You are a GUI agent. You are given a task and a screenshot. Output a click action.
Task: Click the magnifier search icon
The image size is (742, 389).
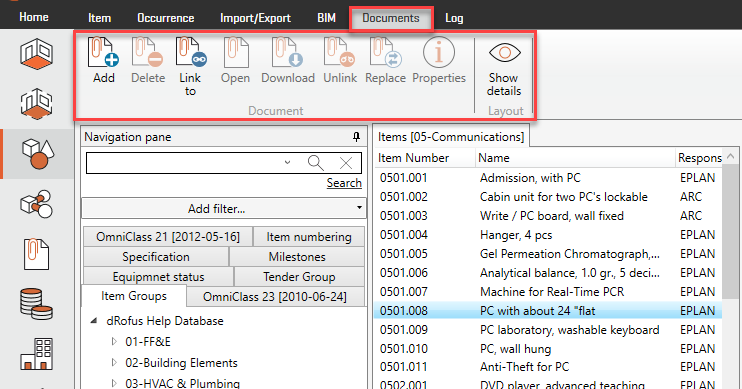pos(316,163)
